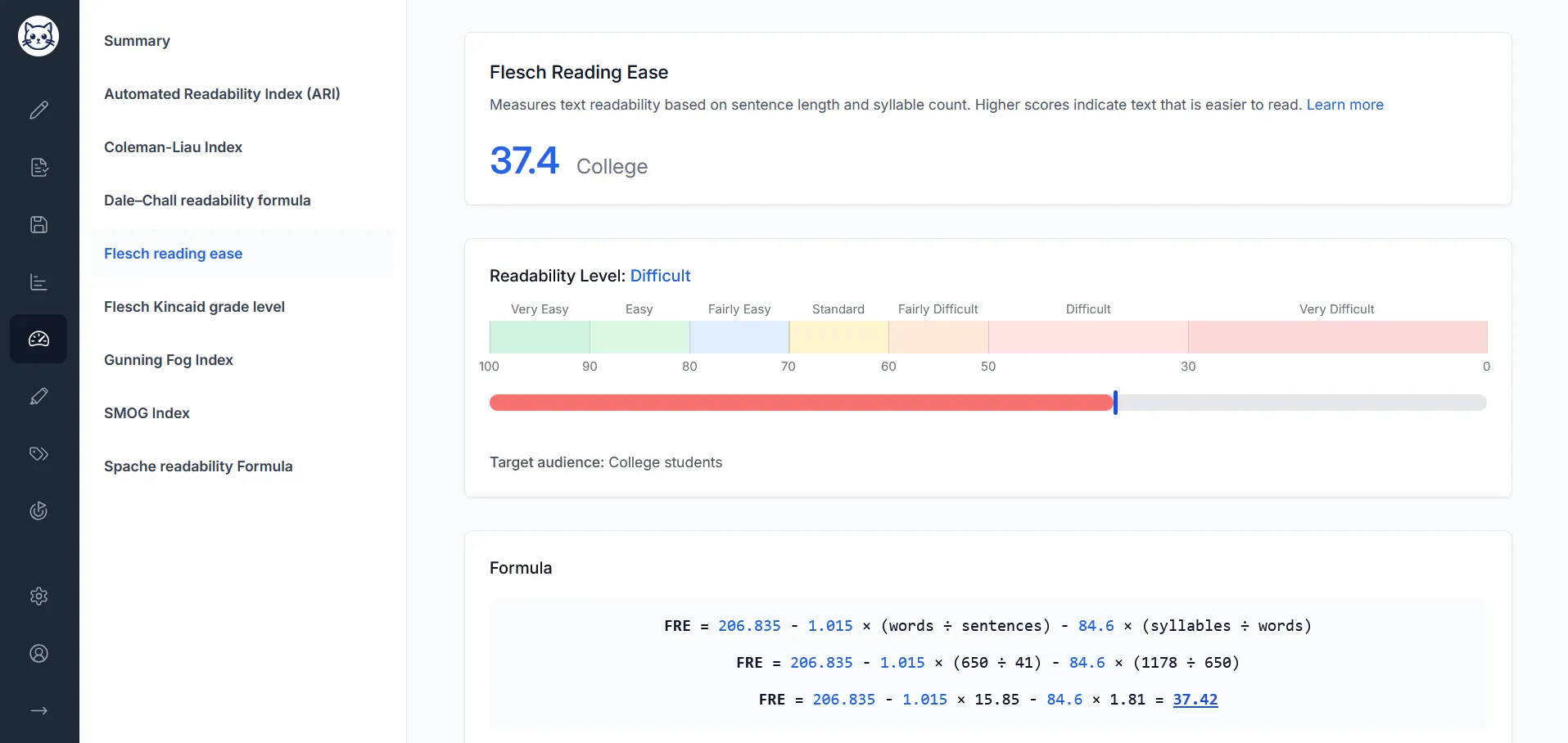Open Automated Readability Index (ARI)

pyautogui.click(x=222, y=94)
